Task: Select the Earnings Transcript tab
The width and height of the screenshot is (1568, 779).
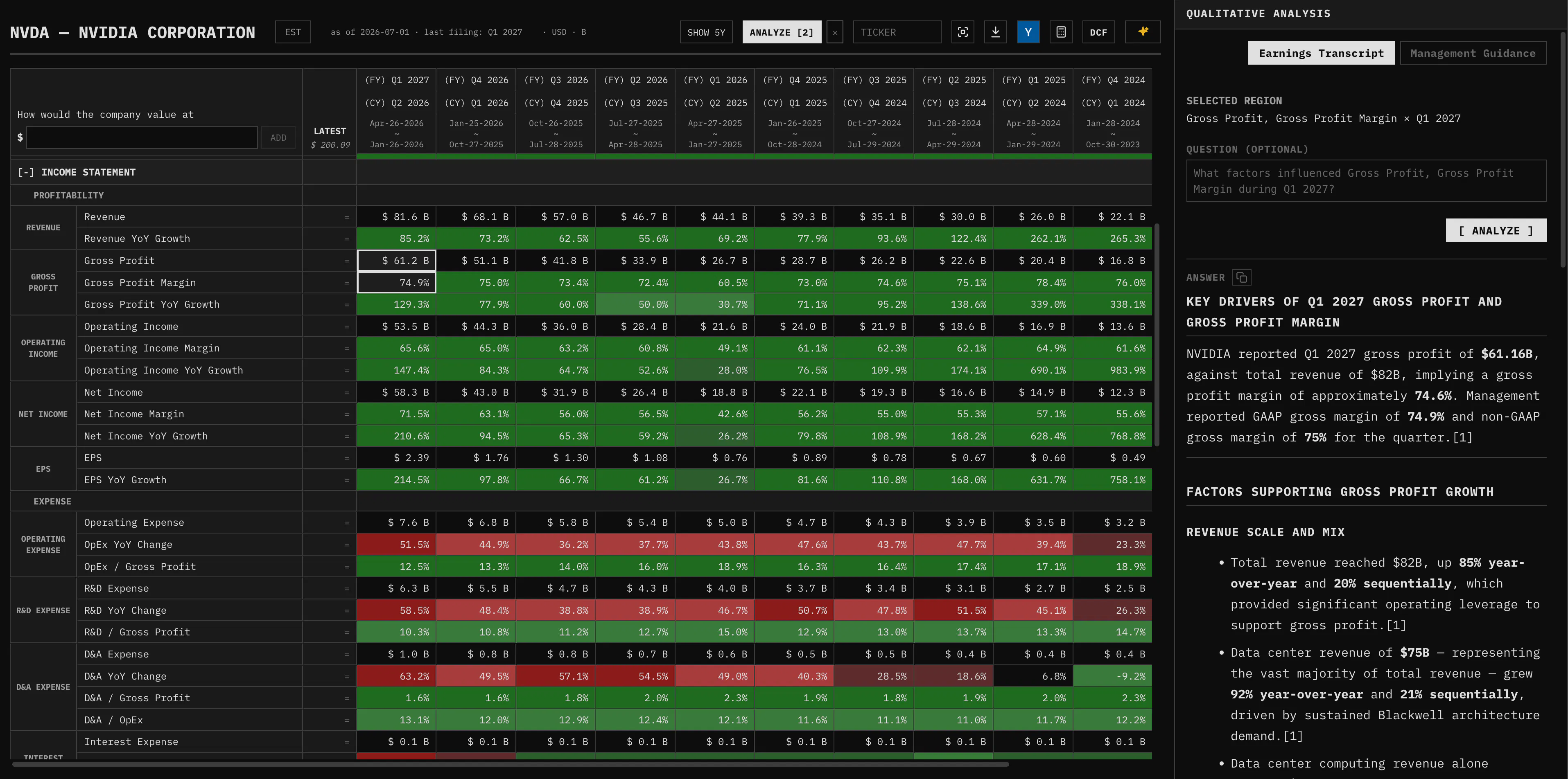Action: (x=1321, y=54)
